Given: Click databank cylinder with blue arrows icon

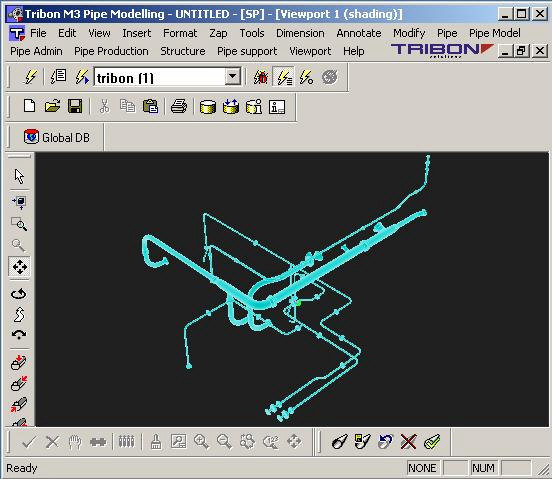Looking at the screenshot, I should 231,106.
